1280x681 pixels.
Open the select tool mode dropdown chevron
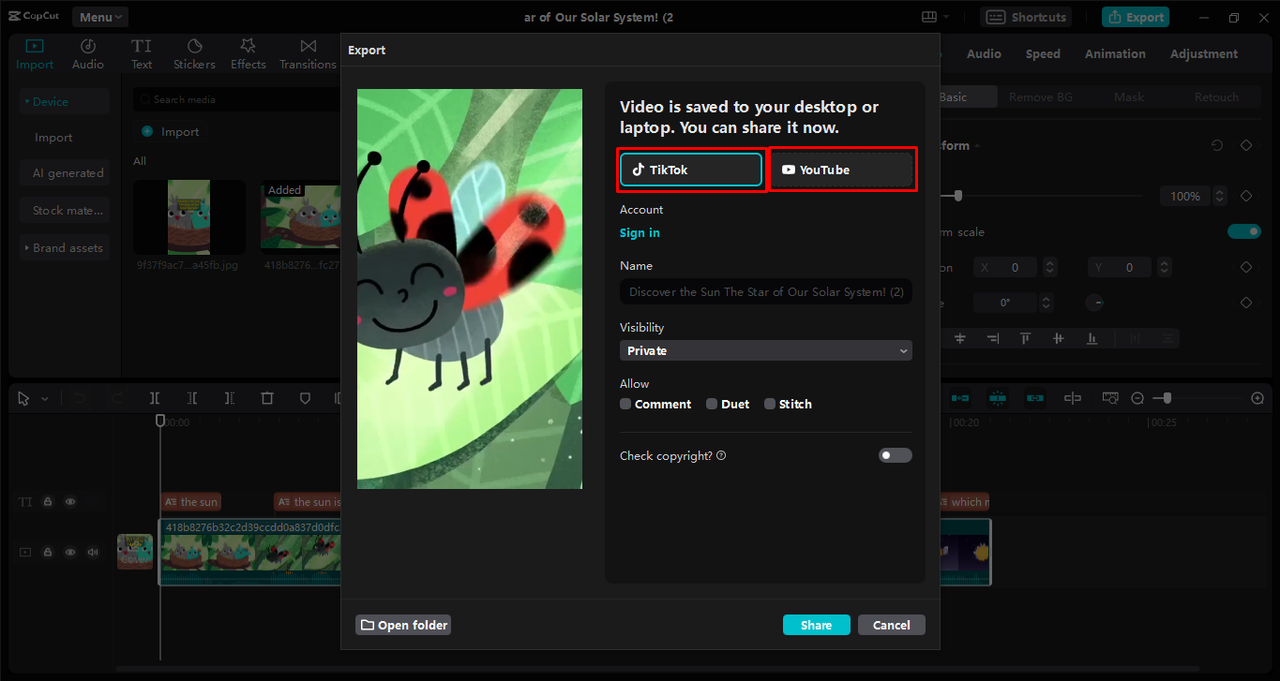click(44, 399)
